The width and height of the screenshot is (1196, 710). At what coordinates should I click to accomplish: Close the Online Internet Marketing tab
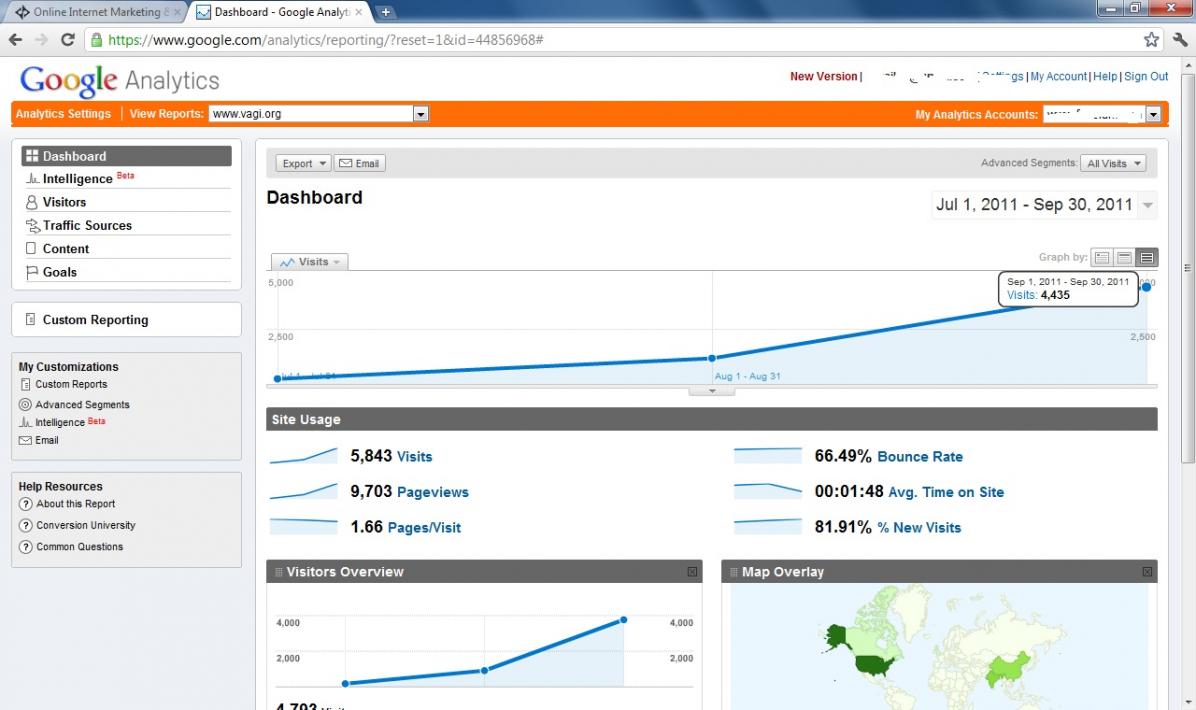[x=177, y=12]
